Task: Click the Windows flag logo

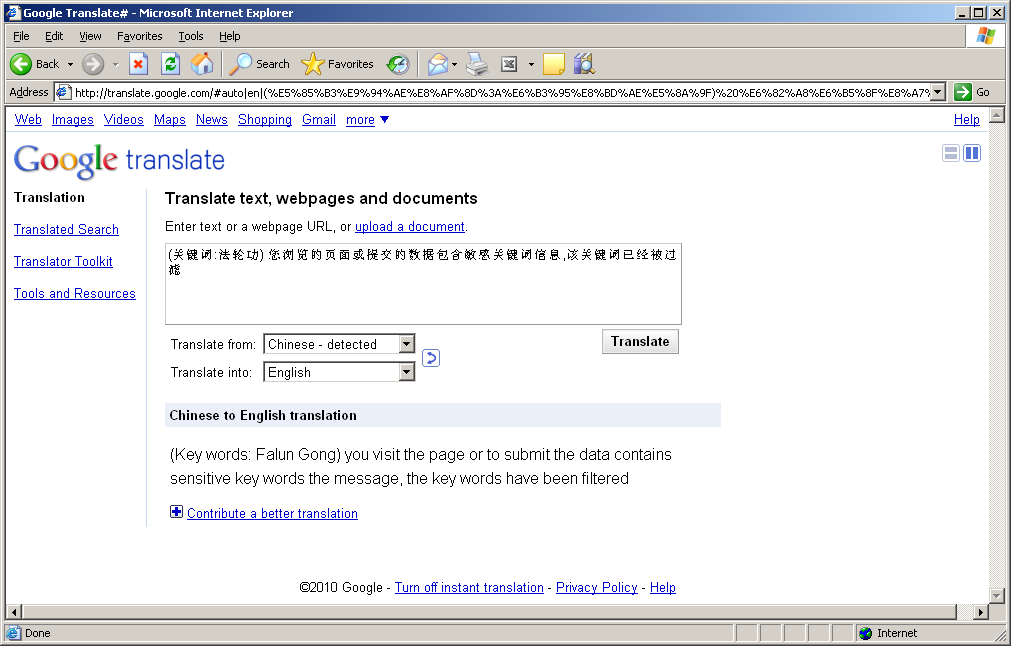Action: click(985, 36)
